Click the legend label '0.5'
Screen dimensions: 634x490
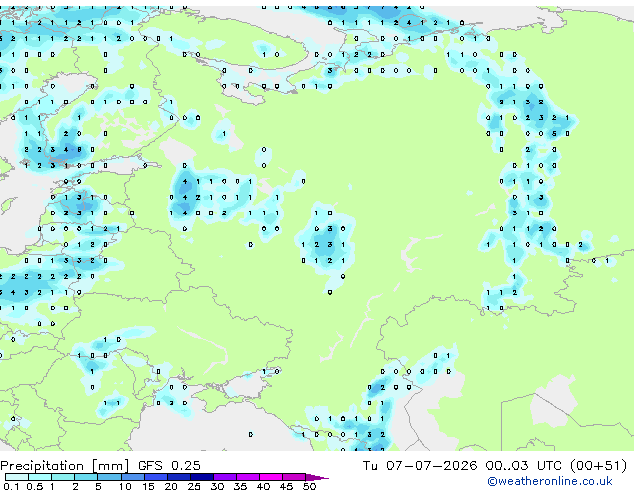click(x=35, y=486)
